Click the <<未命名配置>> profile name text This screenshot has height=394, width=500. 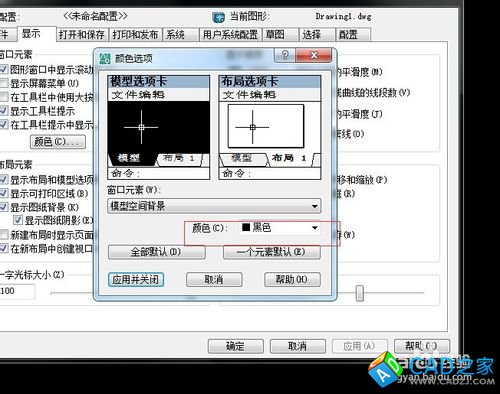tap(95, 16)
